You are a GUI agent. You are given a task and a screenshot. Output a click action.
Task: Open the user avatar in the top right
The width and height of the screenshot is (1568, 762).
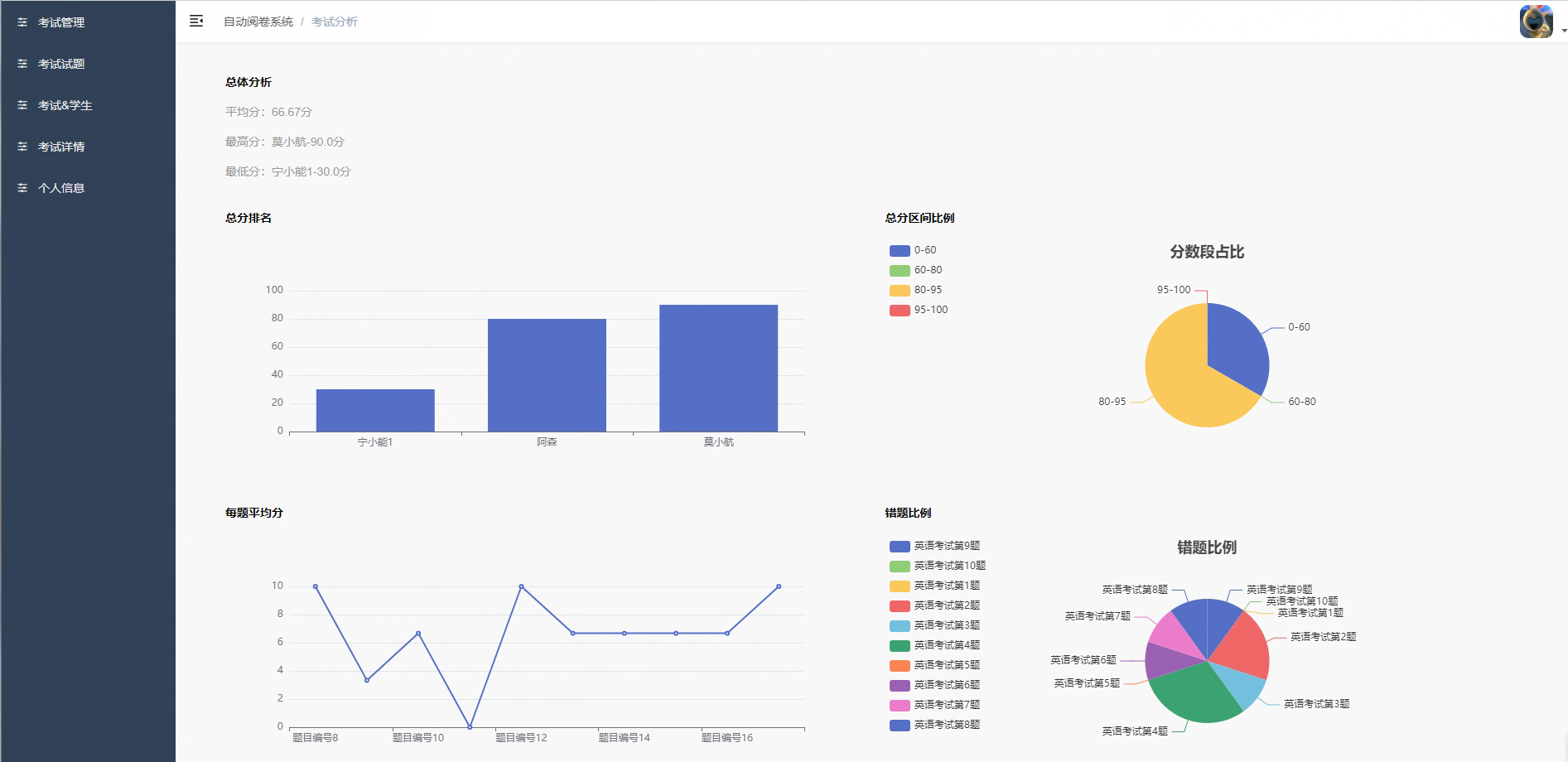(1536, 22)
